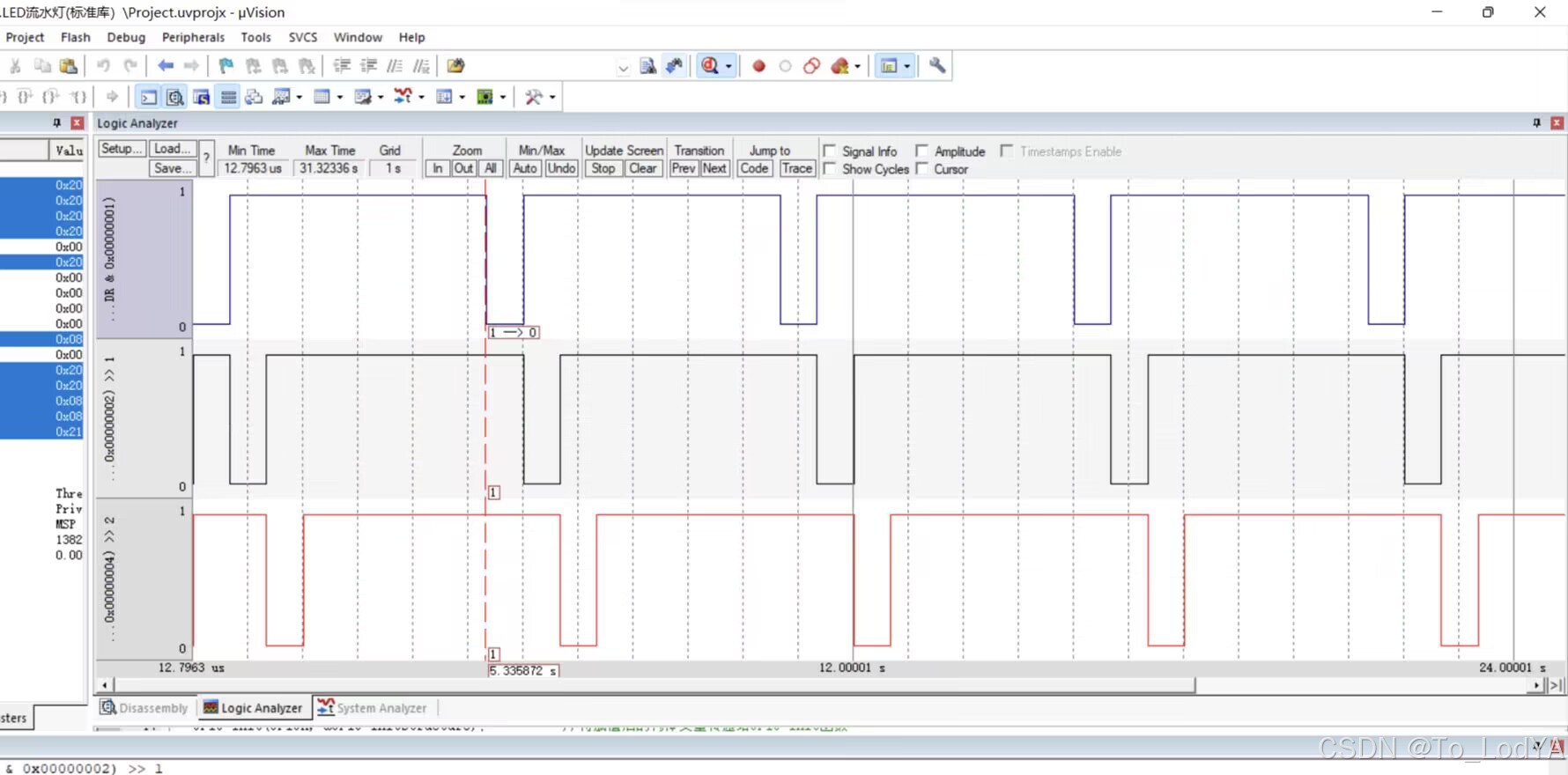This screenshot has width=1568, height=775.
Task: Open the Peripherals menu
Action: [193, 37]
